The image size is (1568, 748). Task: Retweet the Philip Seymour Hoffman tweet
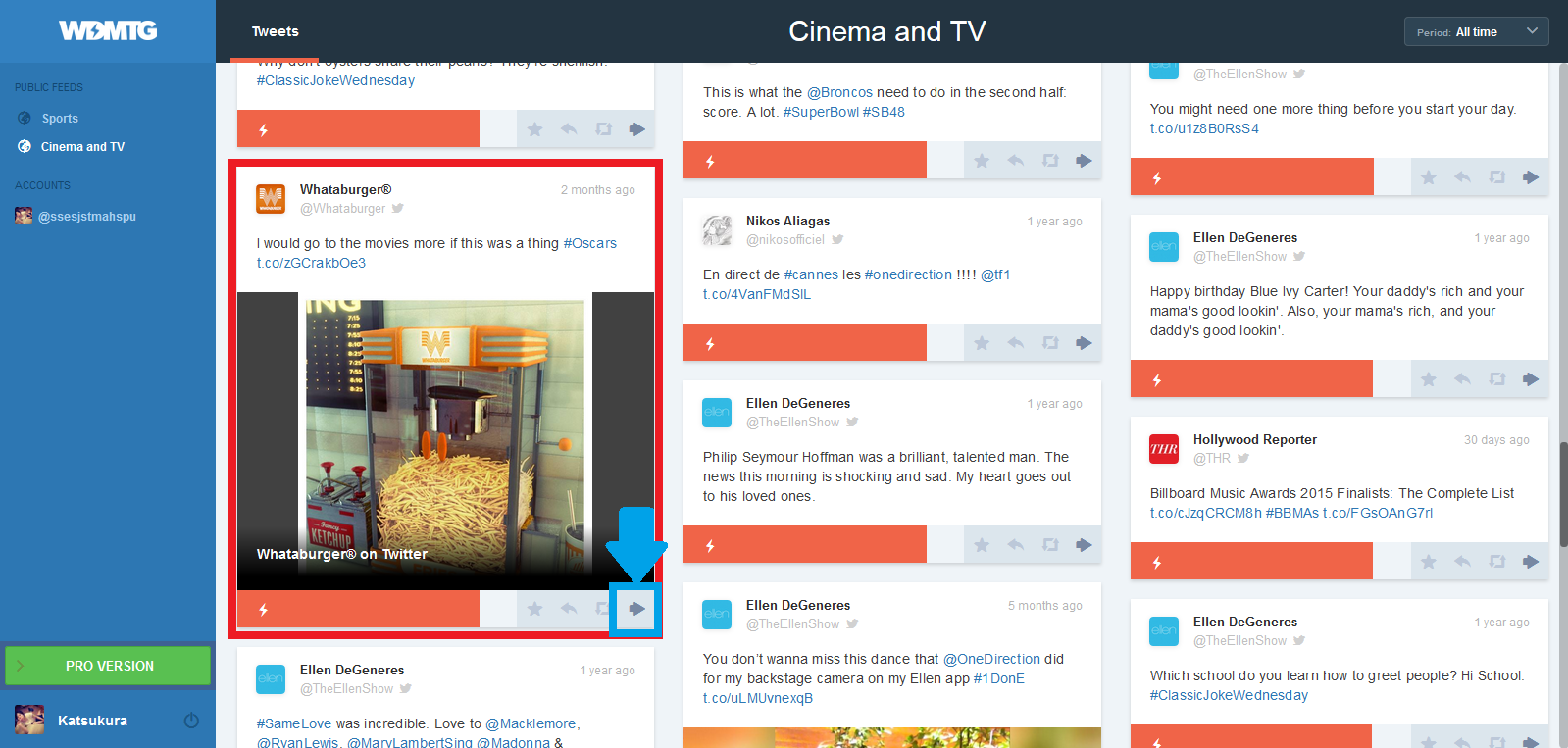1050,544
